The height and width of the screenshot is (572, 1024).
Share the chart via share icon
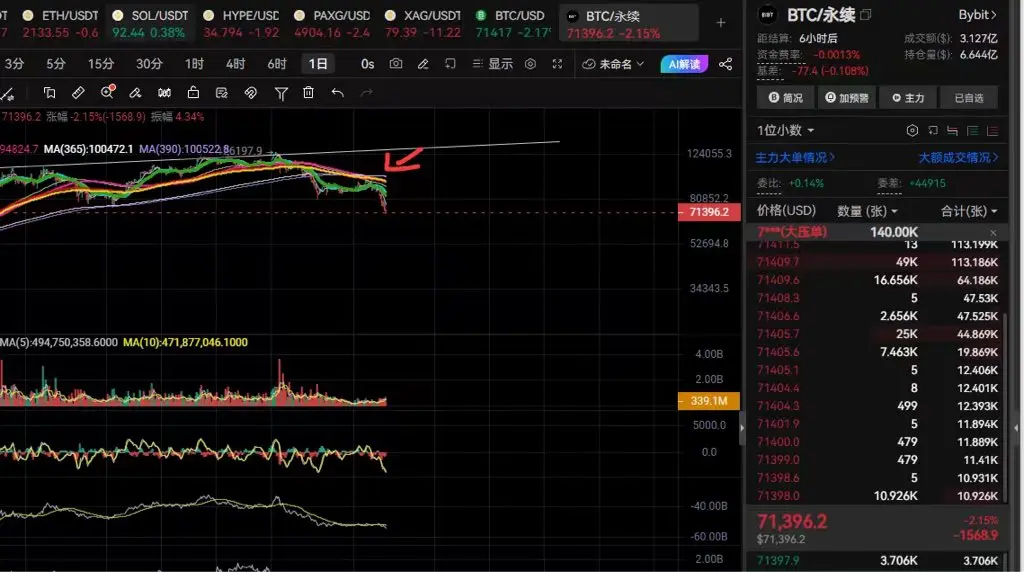(x=725, y=64)
